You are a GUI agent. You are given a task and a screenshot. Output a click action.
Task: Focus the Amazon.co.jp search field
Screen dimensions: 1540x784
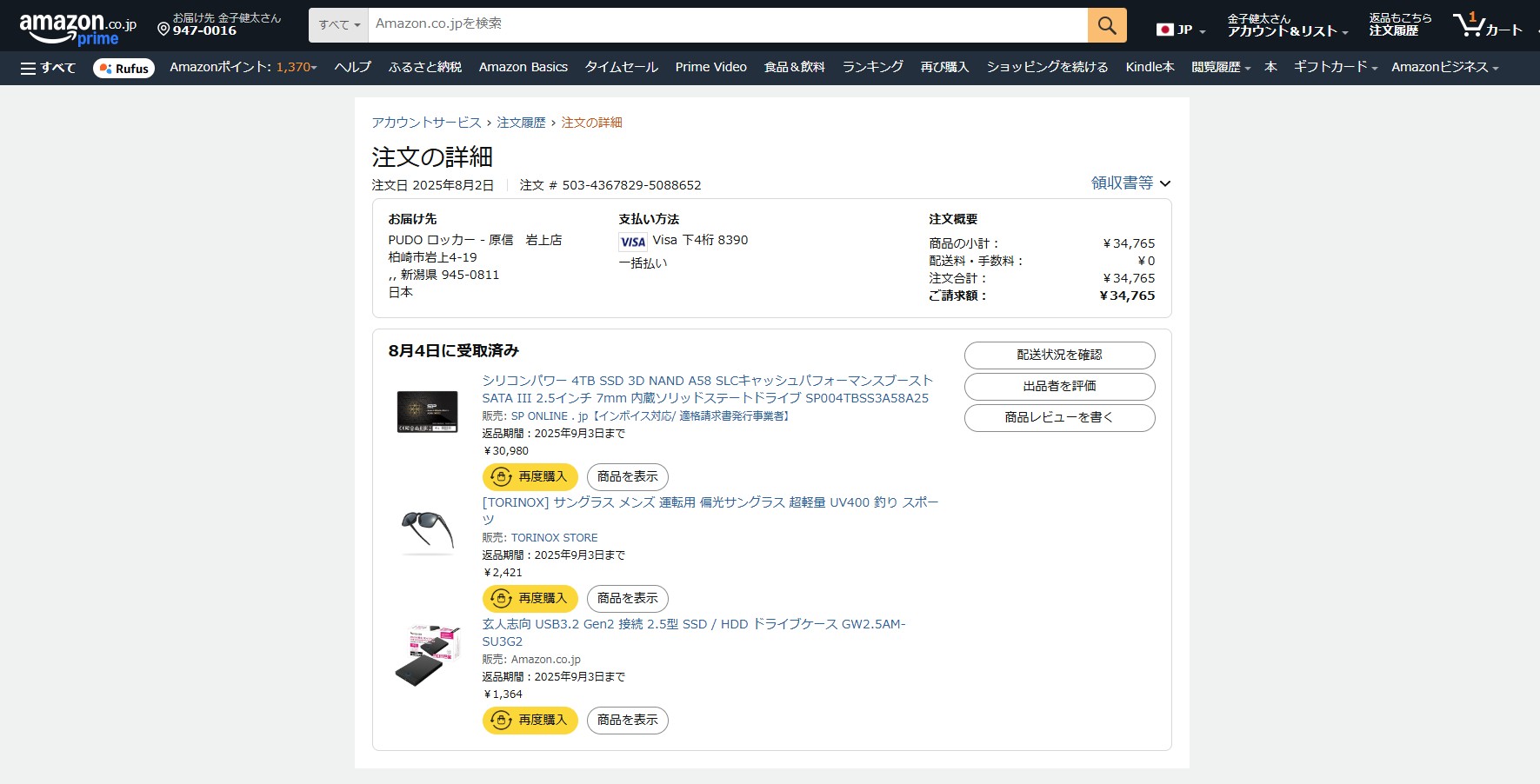[727, 25]
